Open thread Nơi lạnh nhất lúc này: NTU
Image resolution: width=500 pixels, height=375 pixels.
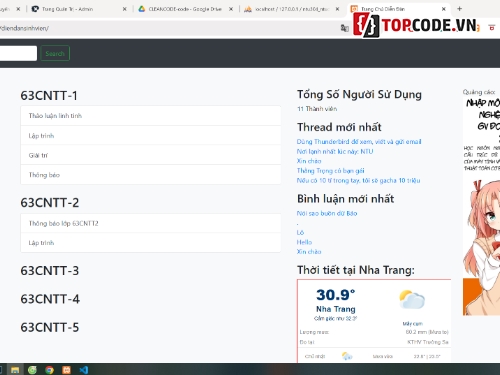(335, 151)
